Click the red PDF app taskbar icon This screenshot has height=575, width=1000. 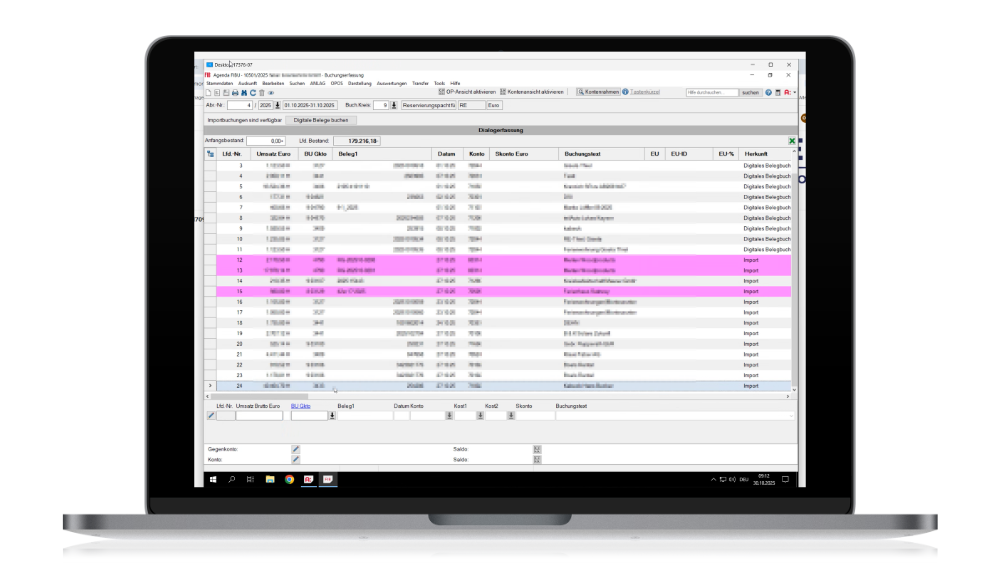click(x=328, y=479)
